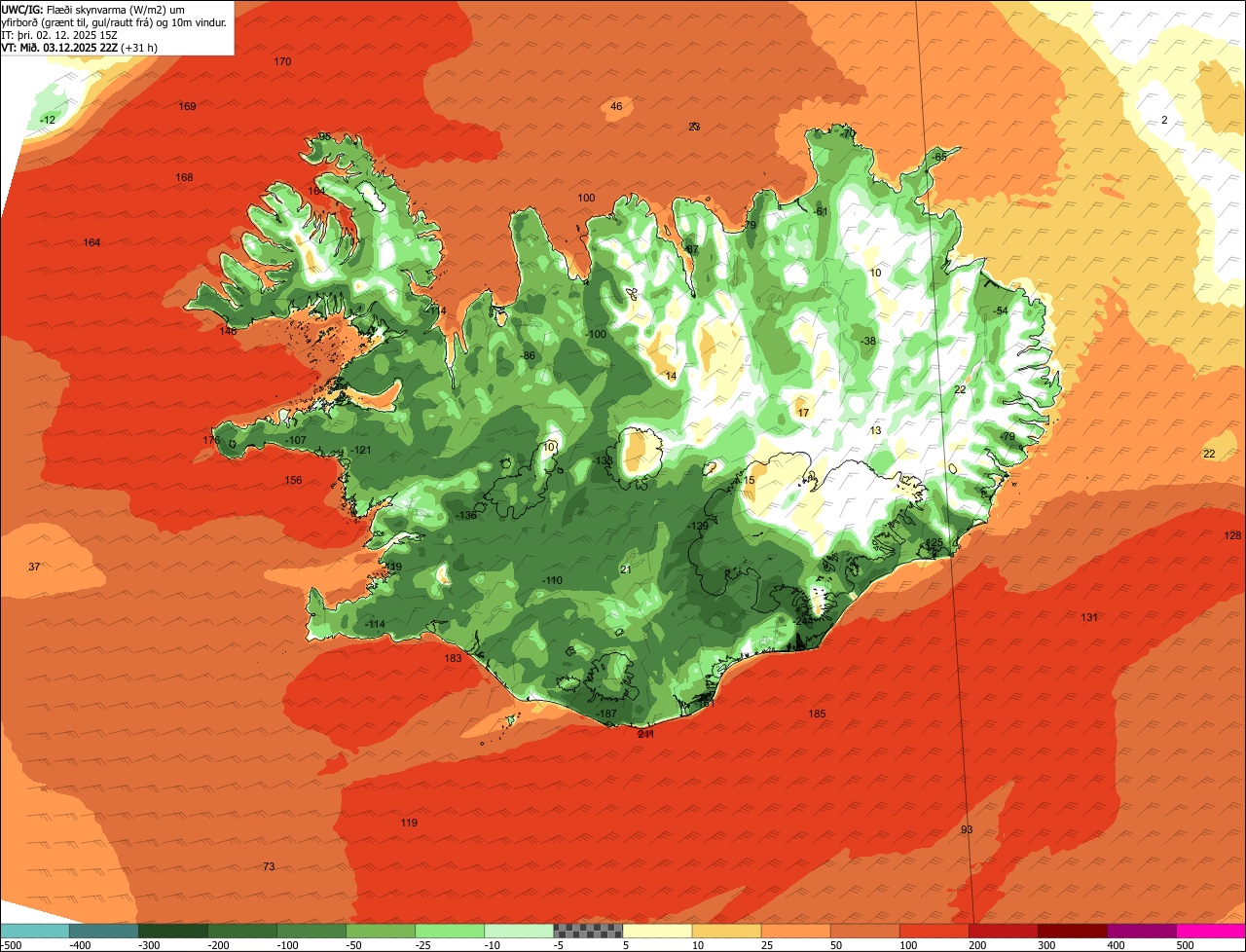Screen dimensions: 1246x952
Task: Click the map value -129
Action: (x=698, y=526)
